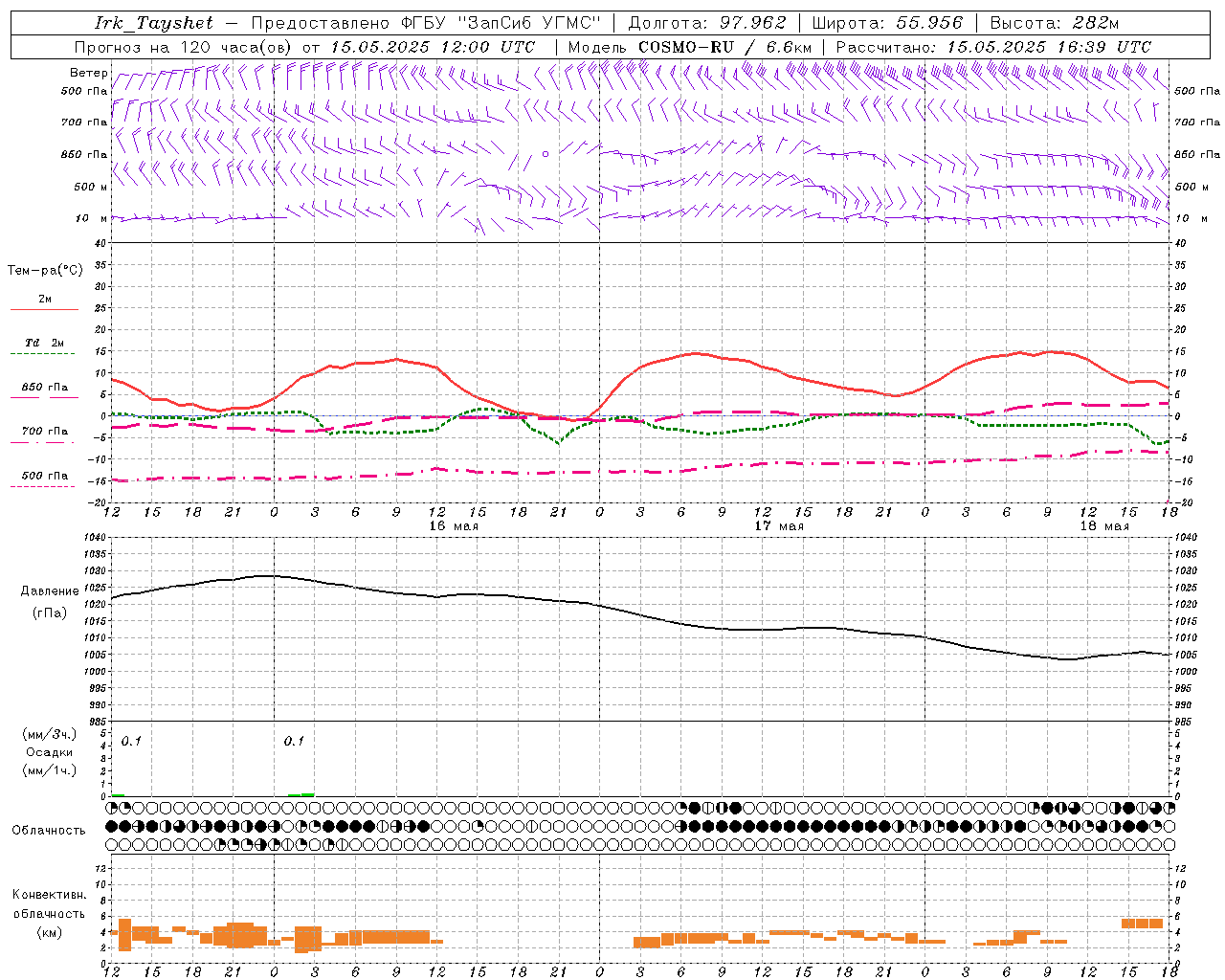
Task: Click forecast start time 15.05.2025 12:00 UTC
Action: [433, 47]
